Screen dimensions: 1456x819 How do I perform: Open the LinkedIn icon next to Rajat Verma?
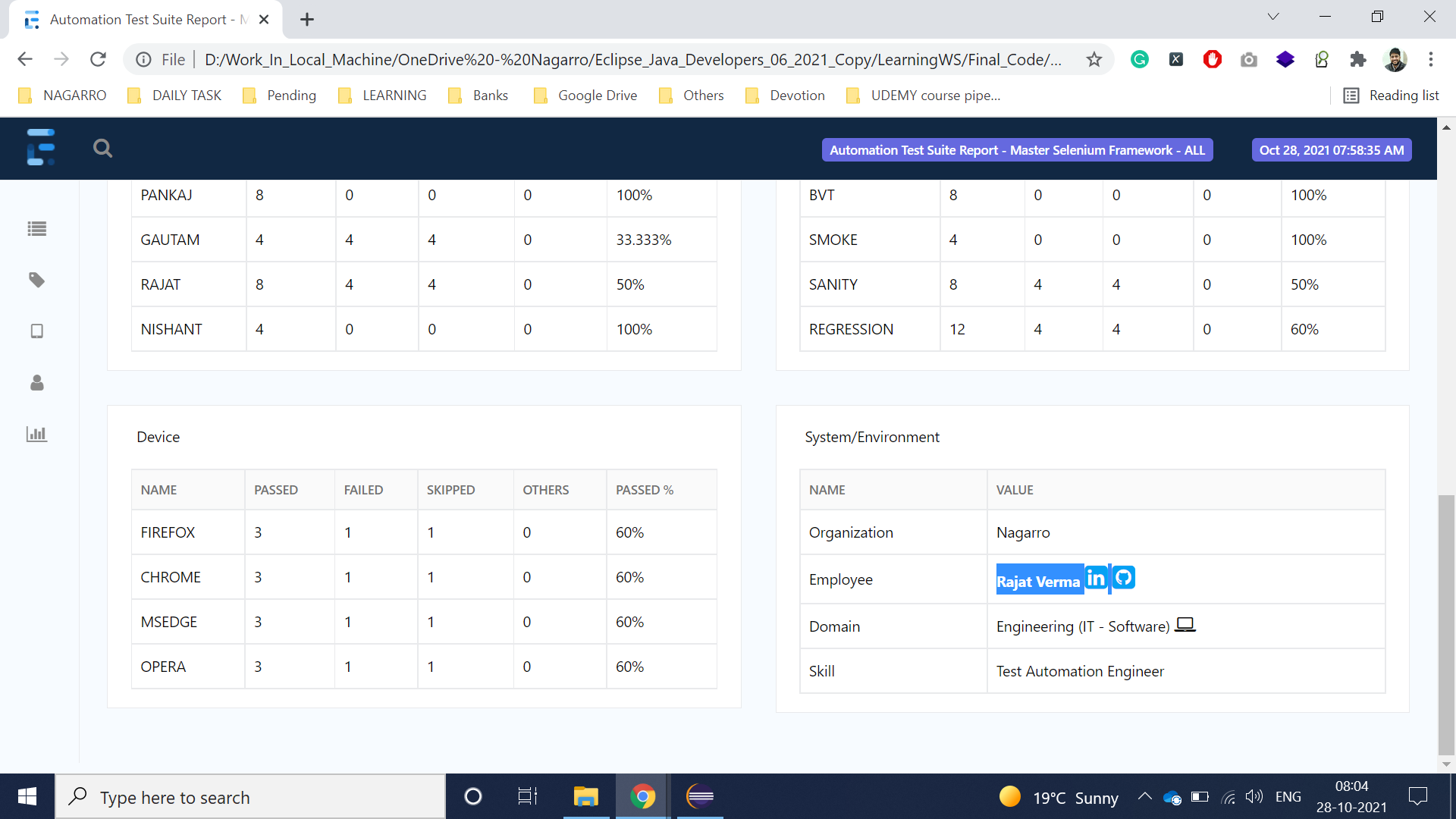(x=1096, y=579)
